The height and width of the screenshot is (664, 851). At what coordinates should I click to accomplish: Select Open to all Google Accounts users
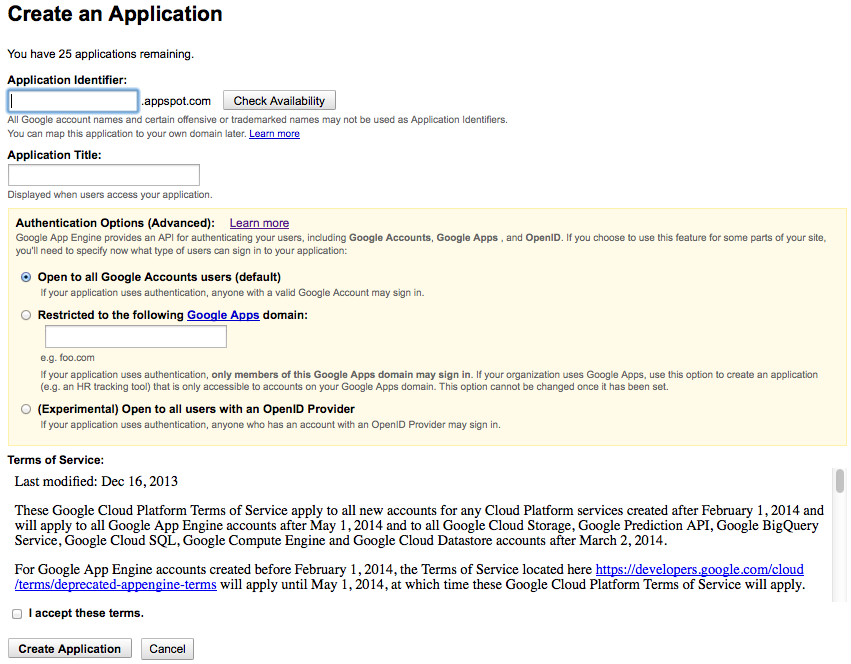26,277
